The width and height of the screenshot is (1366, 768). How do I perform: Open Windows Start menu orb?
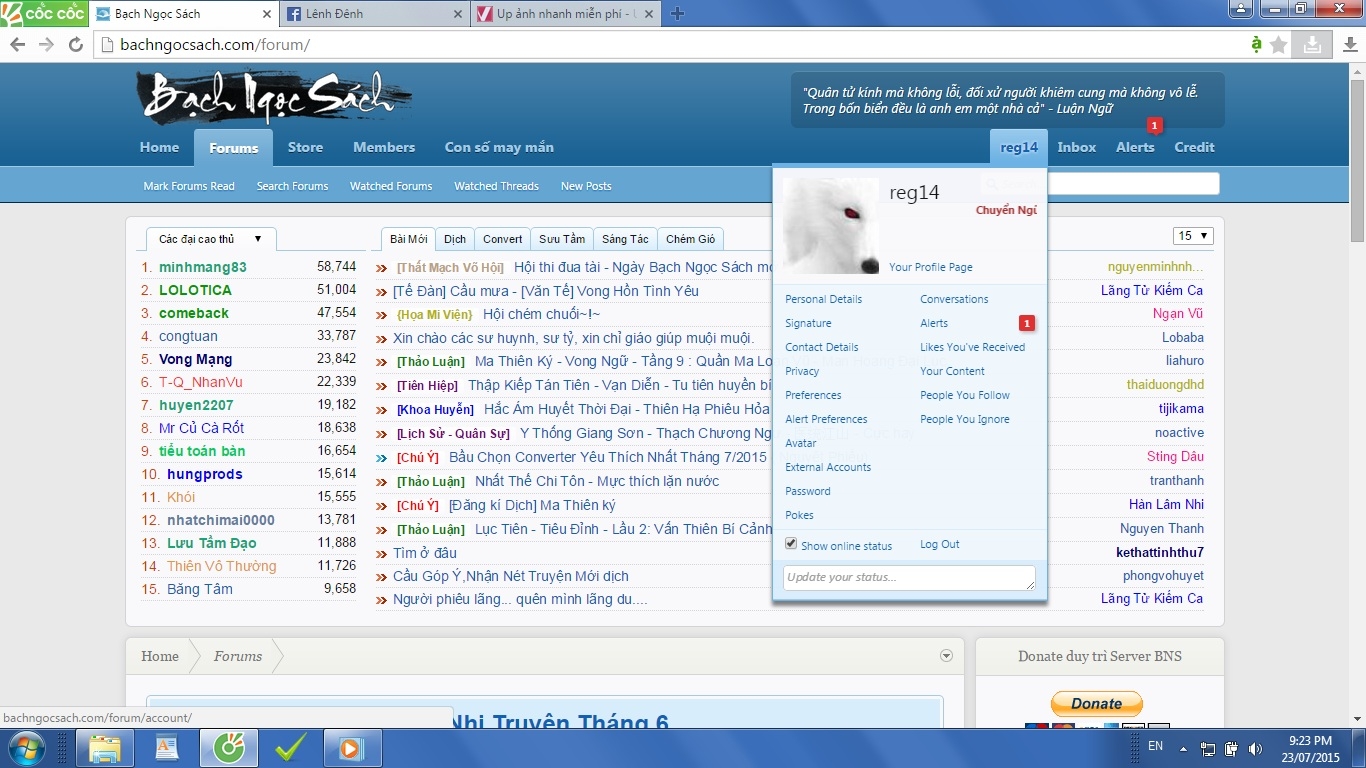[x=25, y=748]
